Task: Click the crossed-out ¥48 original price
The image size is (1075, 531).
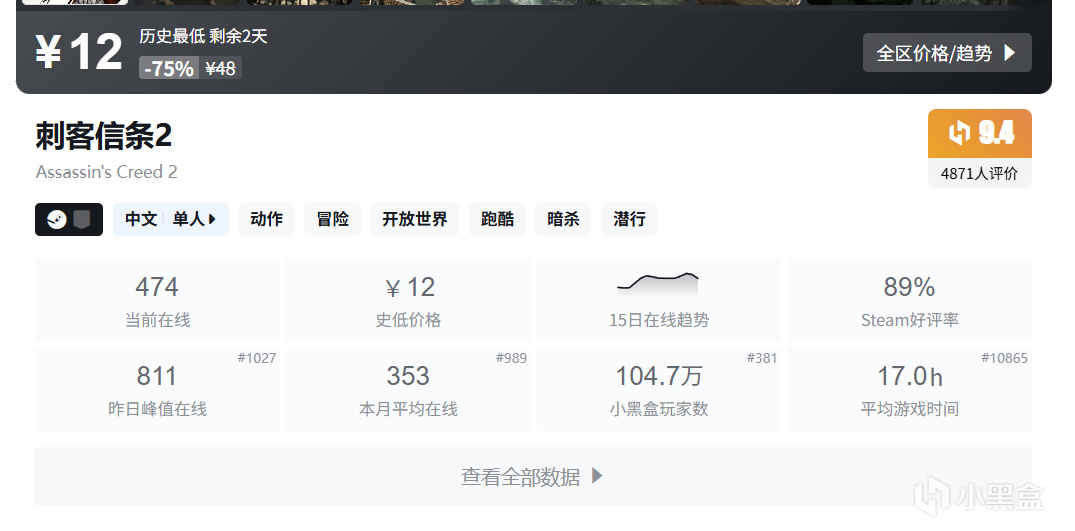Action: (221, 68)
